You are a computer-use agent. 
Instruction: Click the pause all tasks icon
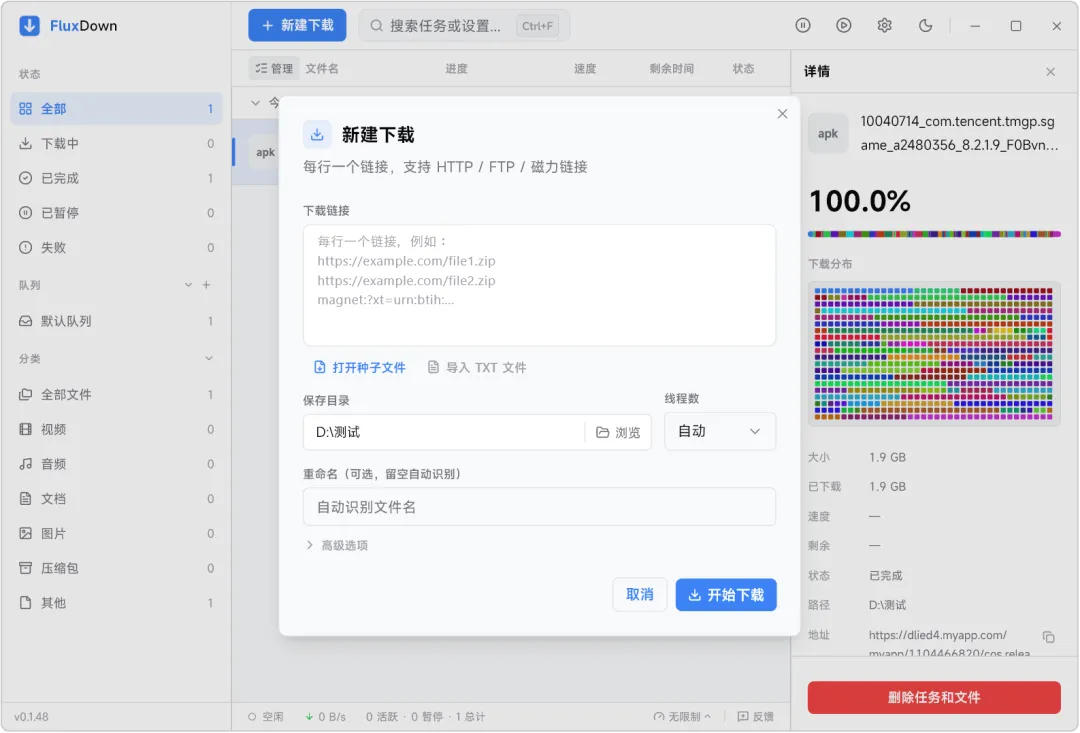click(x=802, y=25)
